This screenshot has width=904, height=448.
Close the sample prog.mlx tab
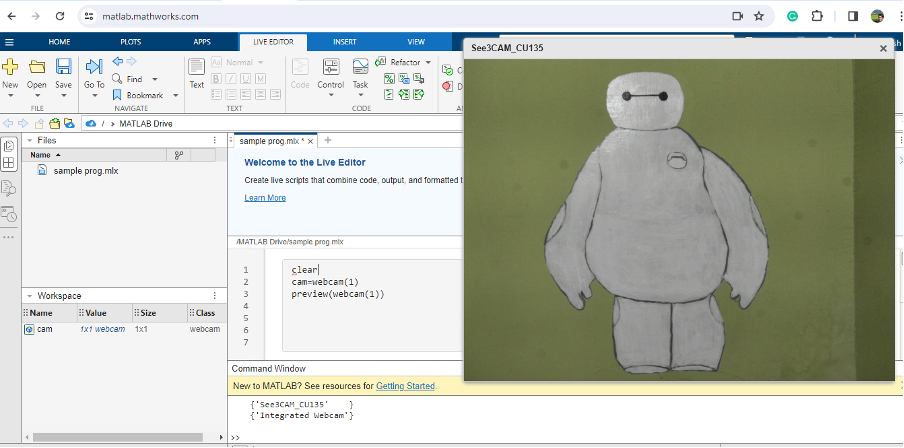310,141
